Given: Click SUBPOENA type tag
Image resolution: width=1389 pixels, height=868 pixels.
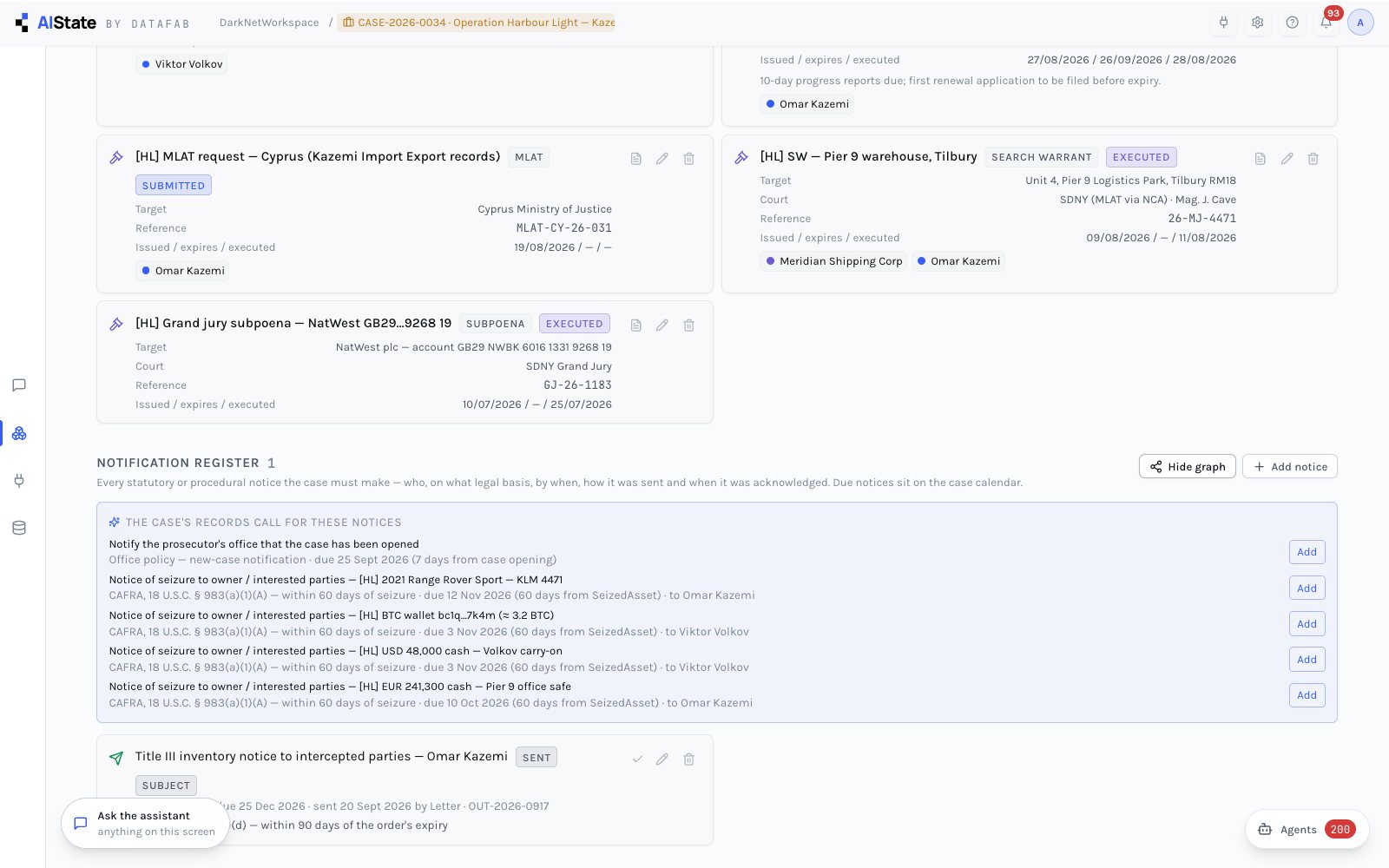Looking at the screenshot, I should (x=496, y=324).
